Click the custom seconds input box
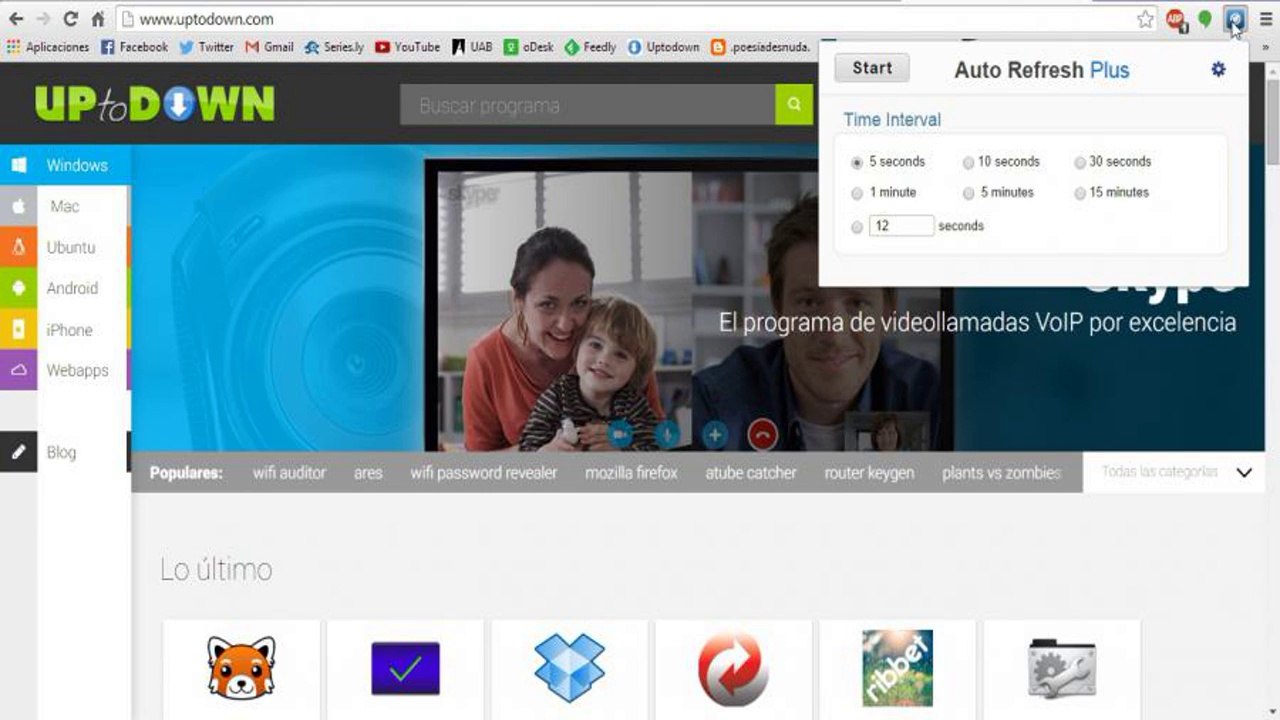The width and height of the screenshot is (1280, 720). tap(901, 226)
